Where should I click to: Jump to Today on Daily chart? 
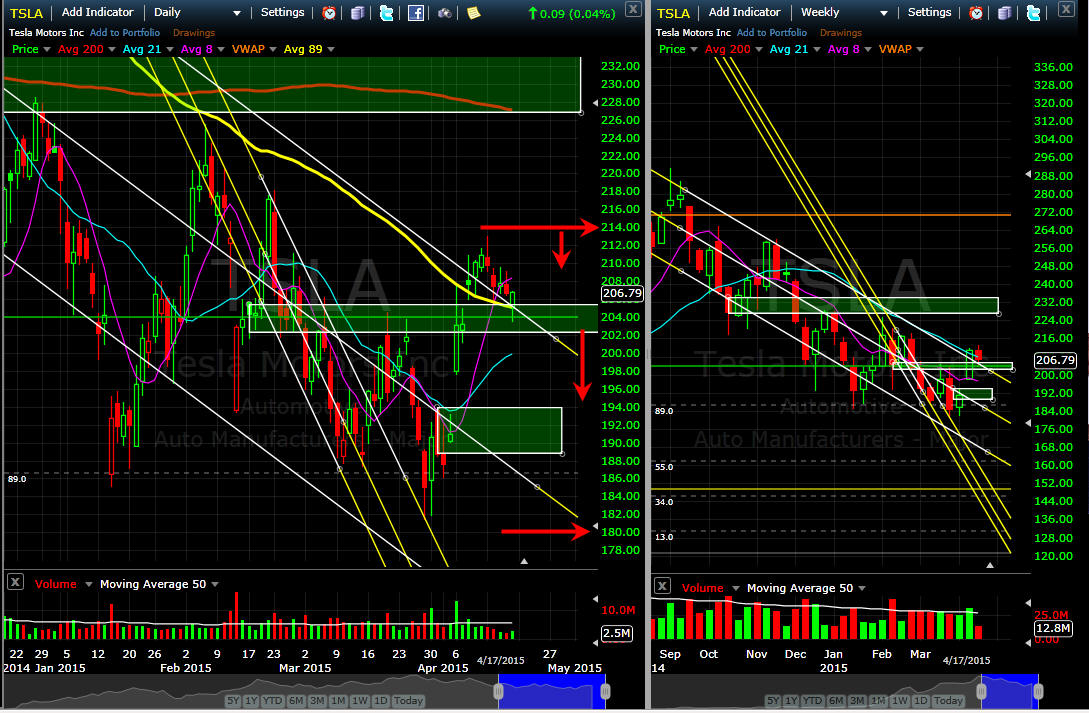click(408, 701)
